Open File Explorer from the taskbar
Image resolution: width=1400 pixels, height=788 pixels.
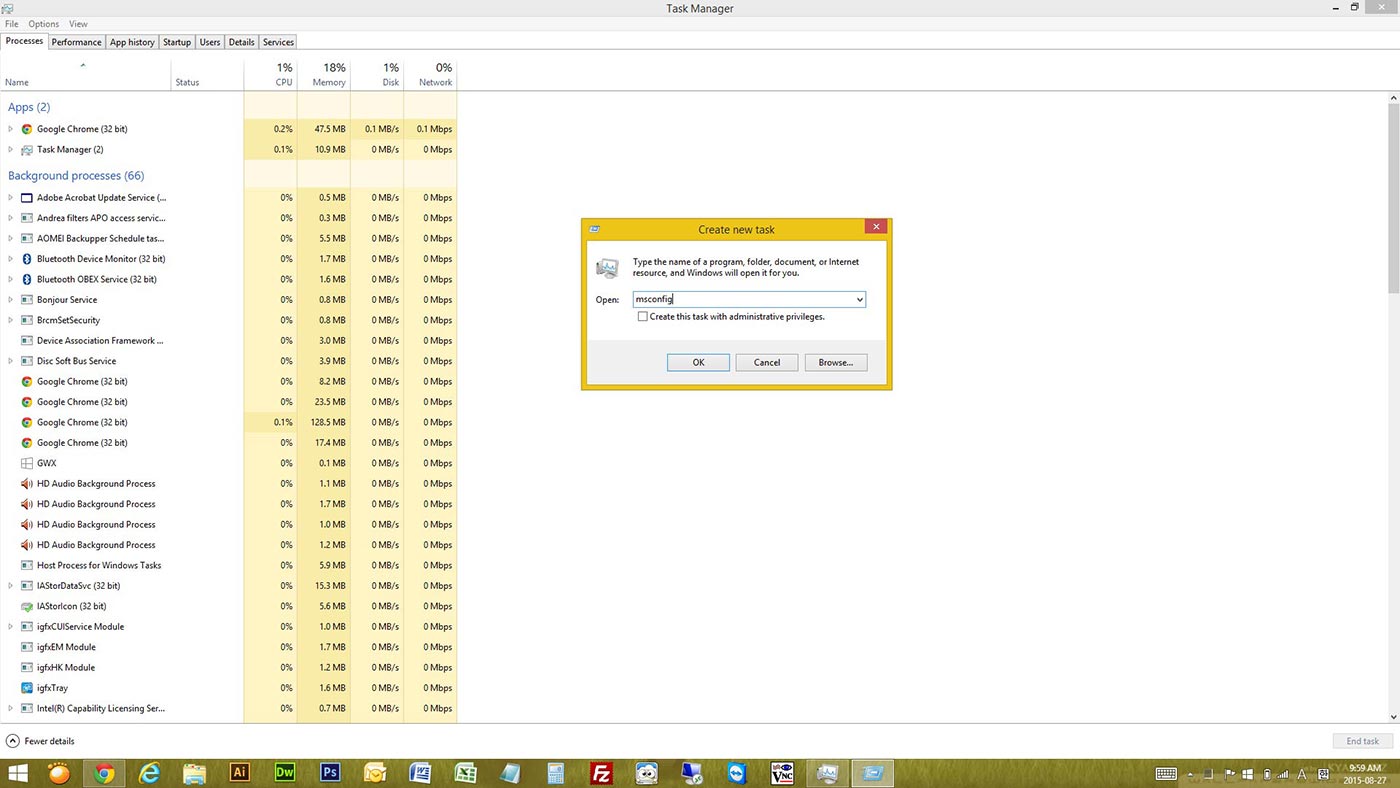coord(194,772)
